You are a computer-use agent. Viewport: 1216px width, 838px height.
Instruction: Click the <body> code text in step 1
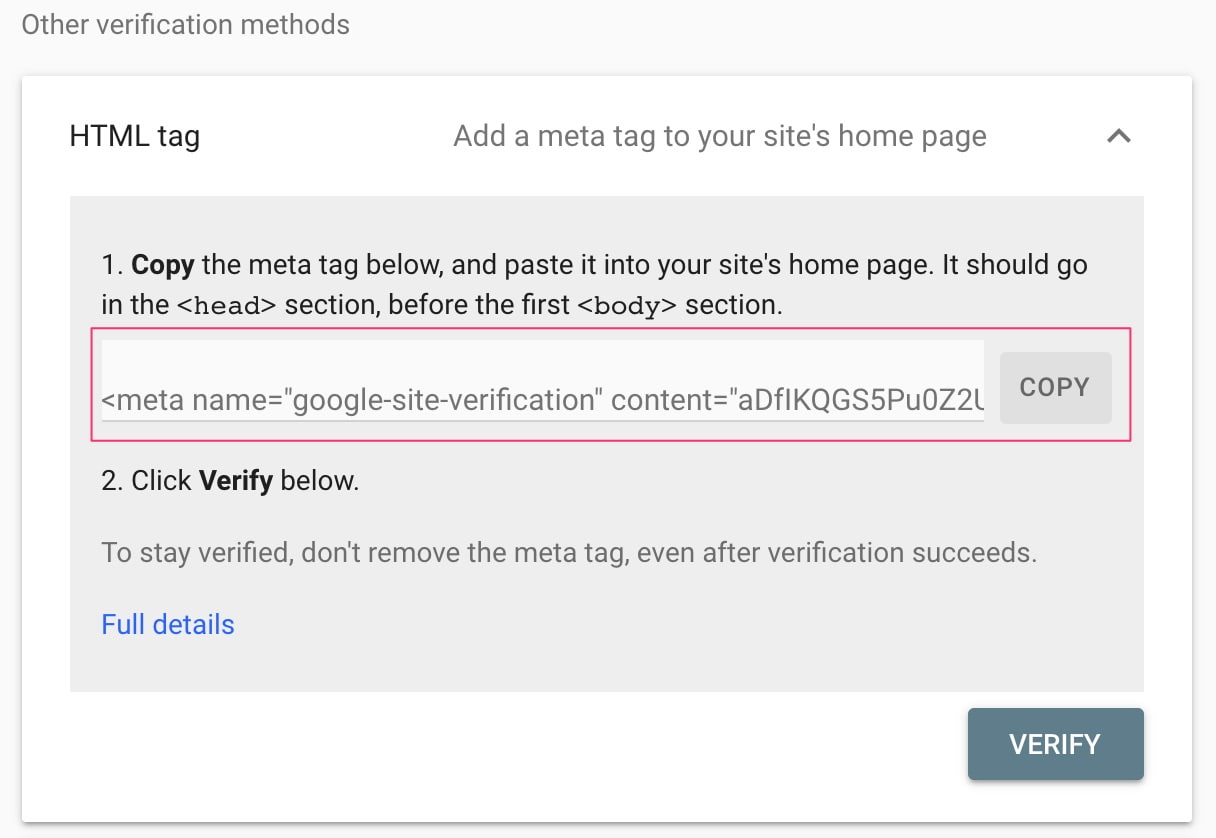[x=627, y=305]
